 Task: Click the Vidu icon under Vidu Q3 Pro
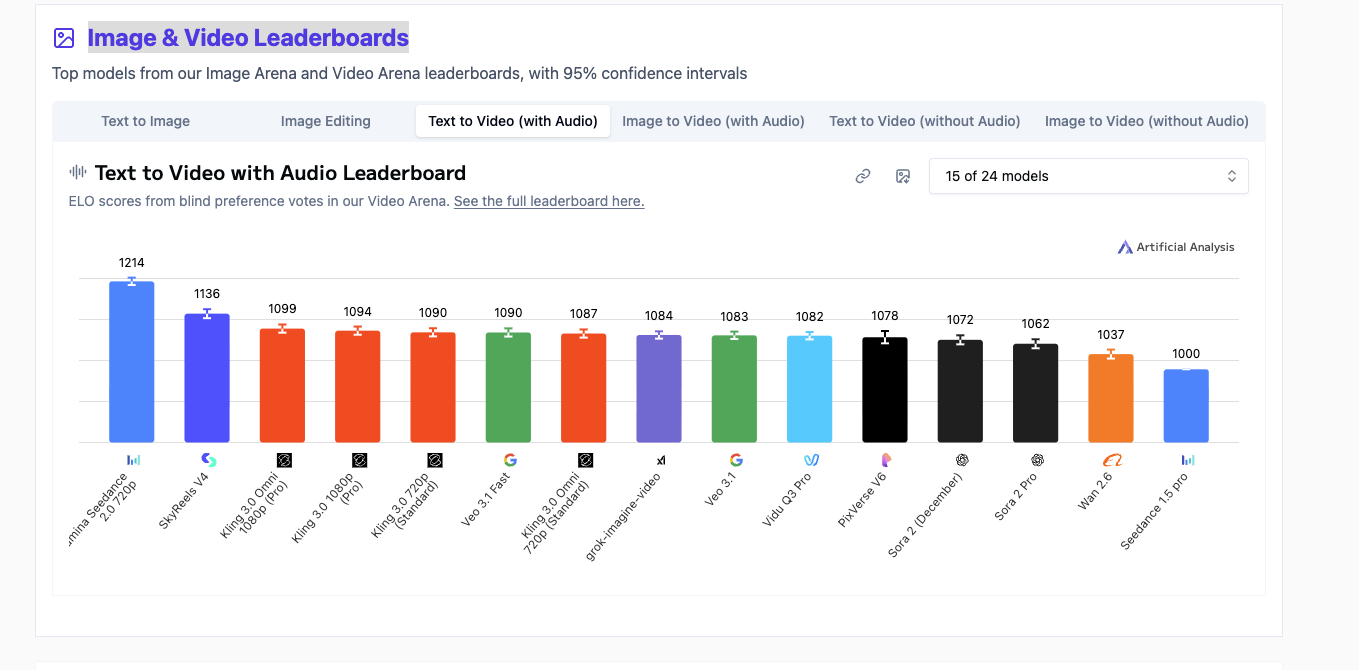[810, 459]
